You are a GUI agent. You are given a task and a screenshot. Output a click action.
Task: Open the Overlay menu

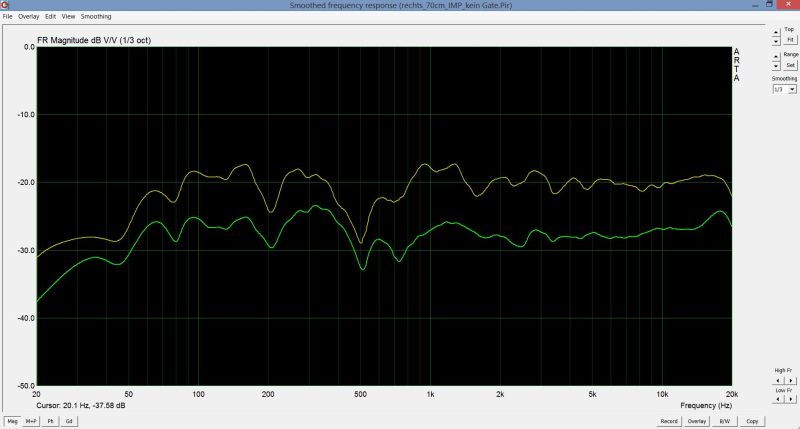(29, 16)
